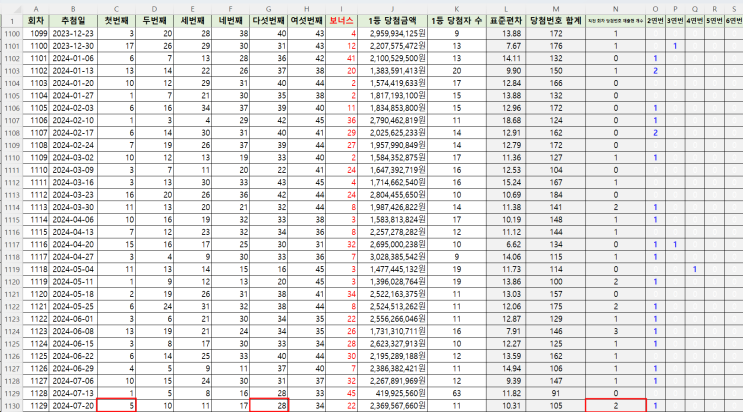Click the 회차 header cell

point(36,21)
